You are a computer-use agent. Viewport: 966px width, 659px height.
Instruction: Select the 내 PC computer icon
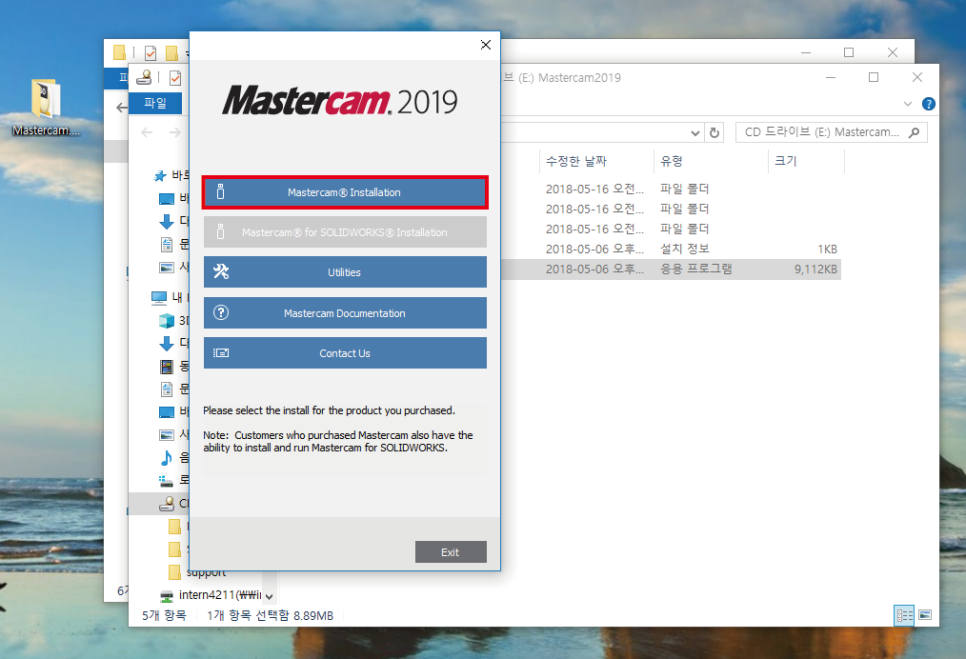(158, 298)
